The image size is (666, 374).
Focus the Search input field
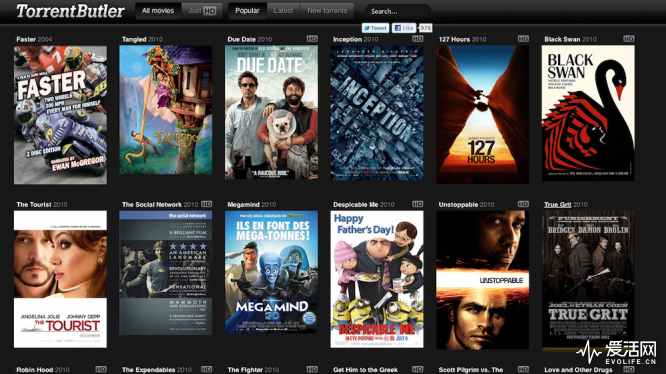tap(398, 11)
